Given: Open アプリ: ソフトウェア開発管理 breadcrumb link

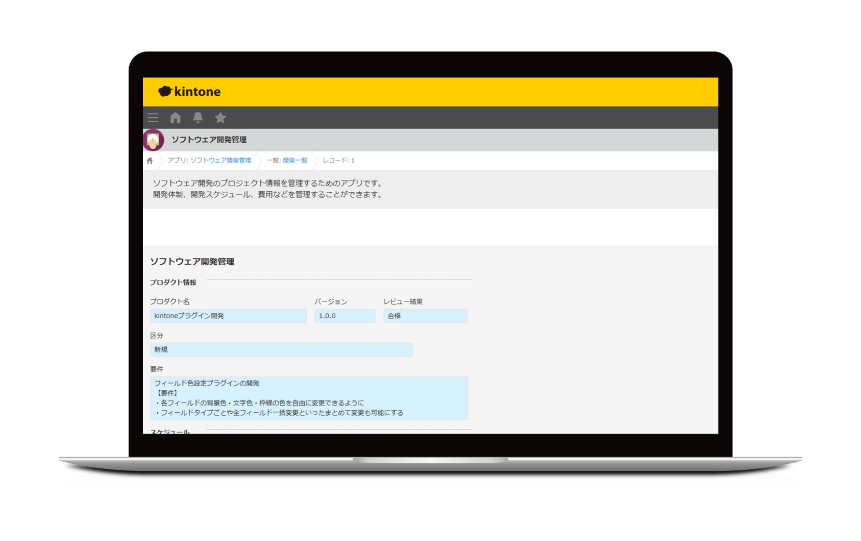Looking at the screenshot, I should pos(209,160).
